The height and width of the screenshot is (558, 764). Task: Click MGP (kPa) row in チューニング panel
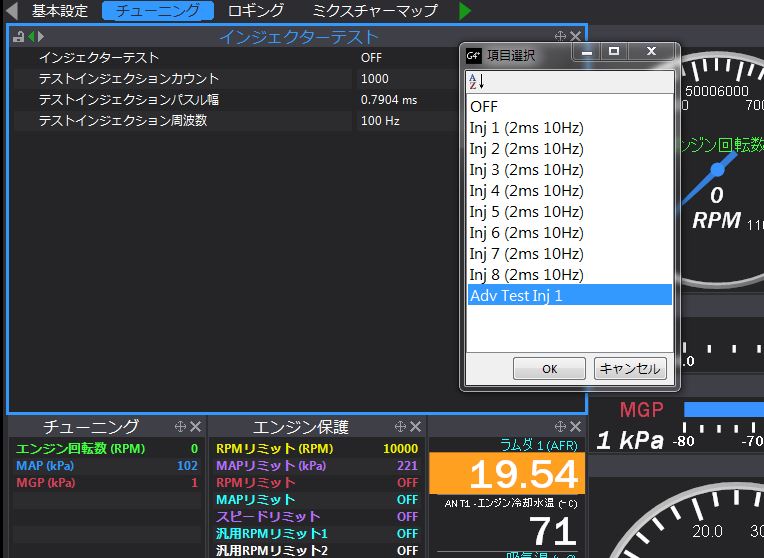(107, 482)
